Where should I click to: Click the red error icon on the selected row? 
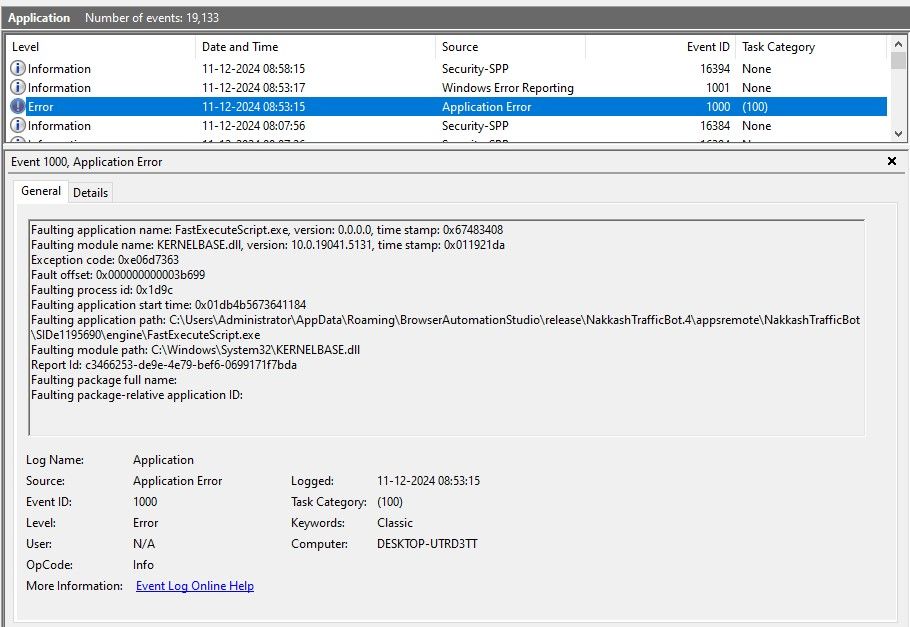click(18, 107)
